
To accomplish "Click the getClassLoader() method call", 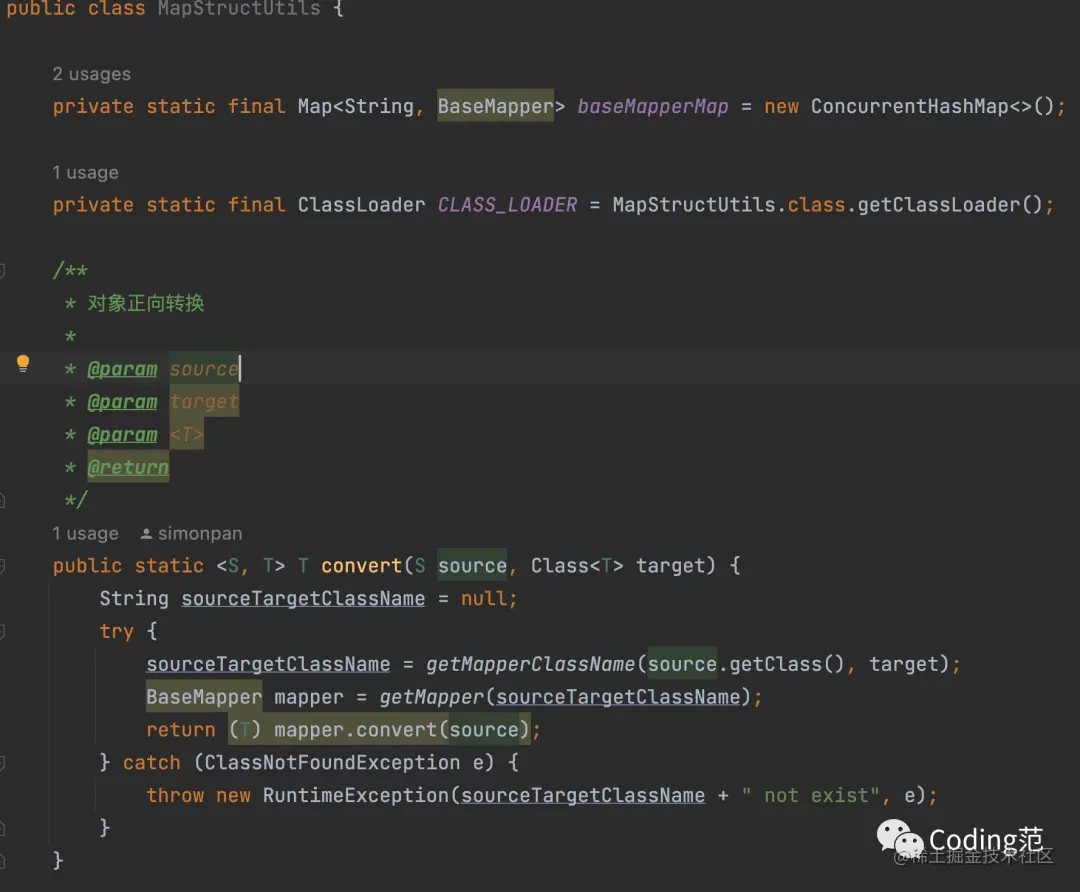I will click(949, 205).
